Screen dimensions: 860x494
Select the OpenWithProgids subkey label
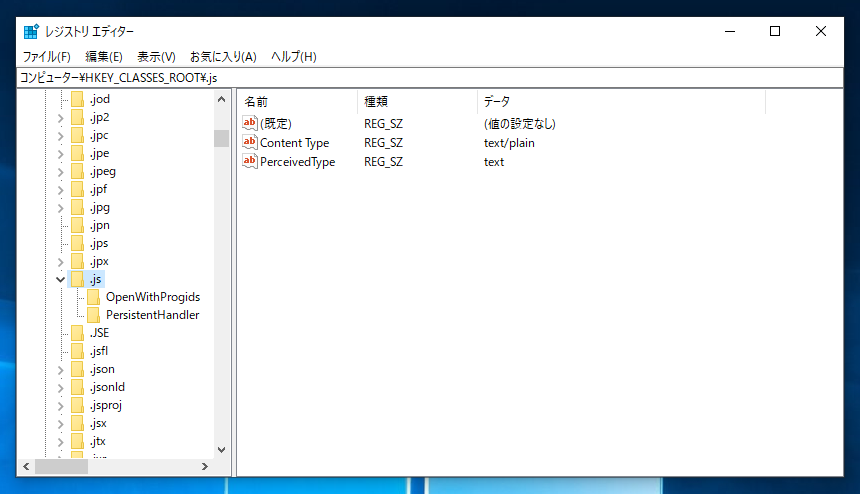point(153,297)
